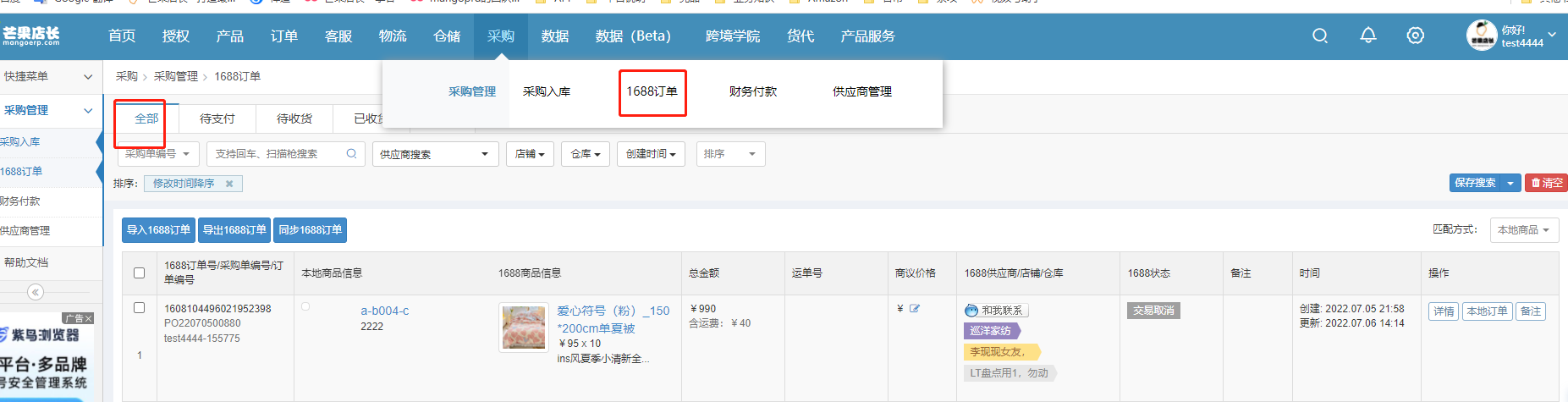This screenshot has width=1568, height=402.
Task: Click the 备注 button in the order row
Action: coord(1531,311)
